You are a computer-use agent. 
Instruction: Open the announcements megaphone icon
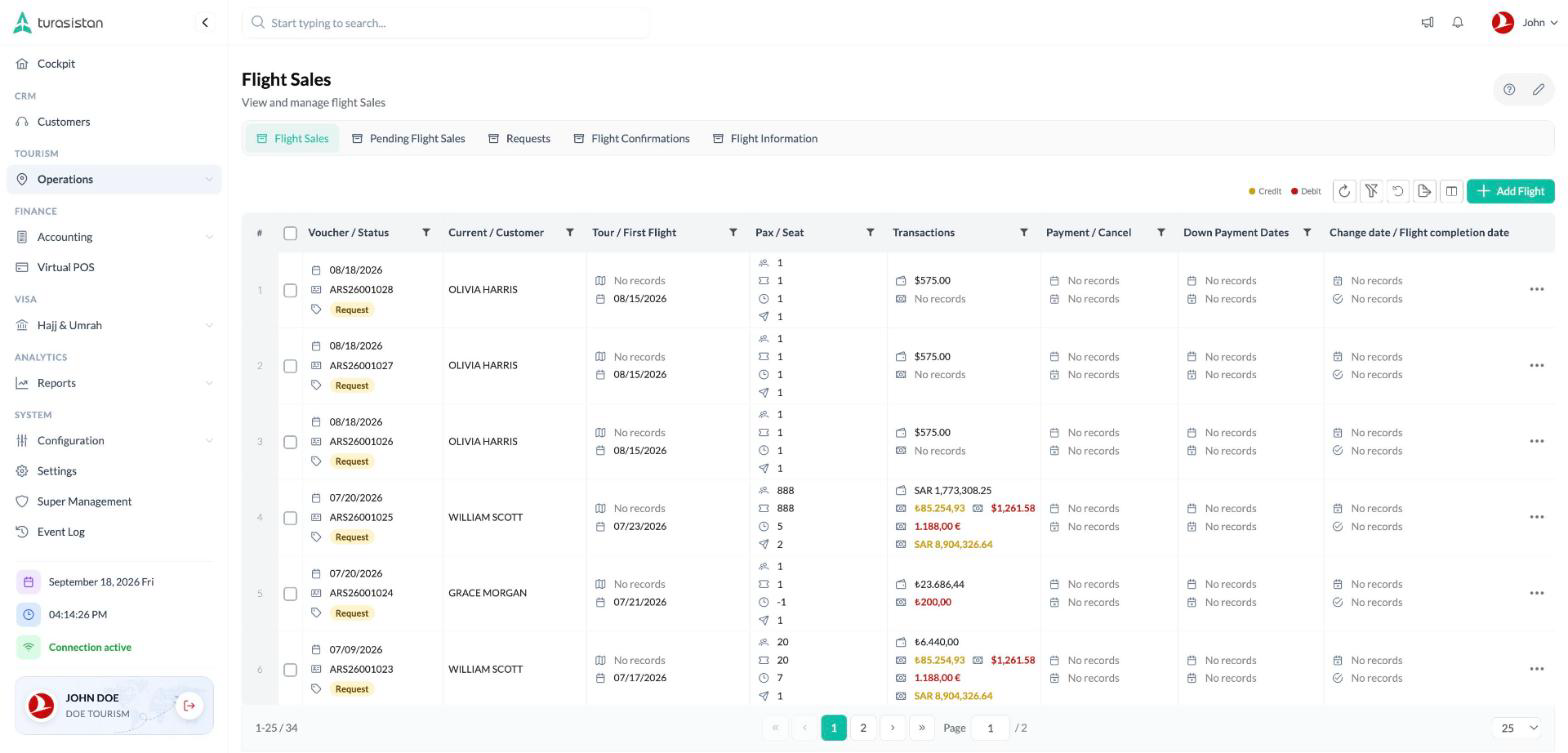tap(1427, 22)
